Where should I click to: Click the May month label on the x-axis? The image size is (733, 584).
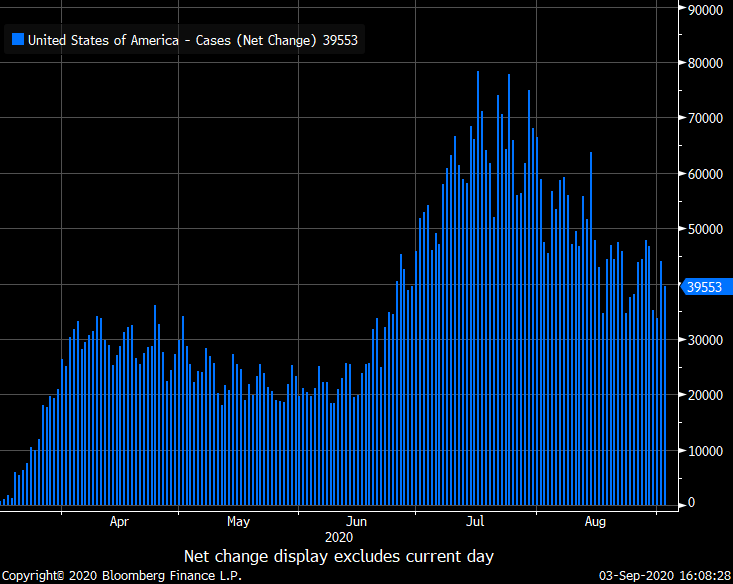click(238, 521)
